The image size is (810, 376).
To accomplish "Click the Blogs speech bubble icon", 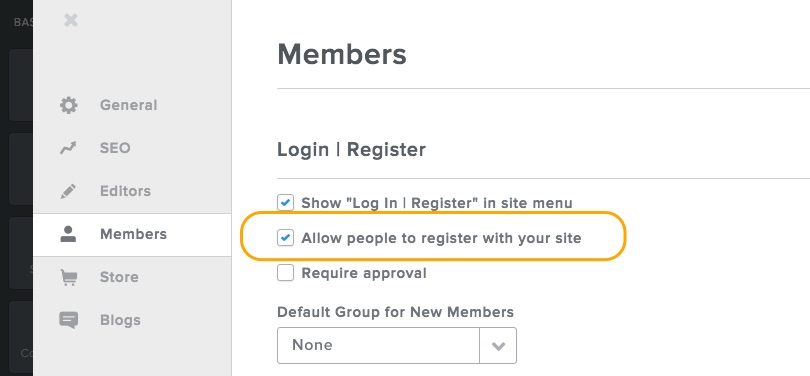I will coord(68,320).
